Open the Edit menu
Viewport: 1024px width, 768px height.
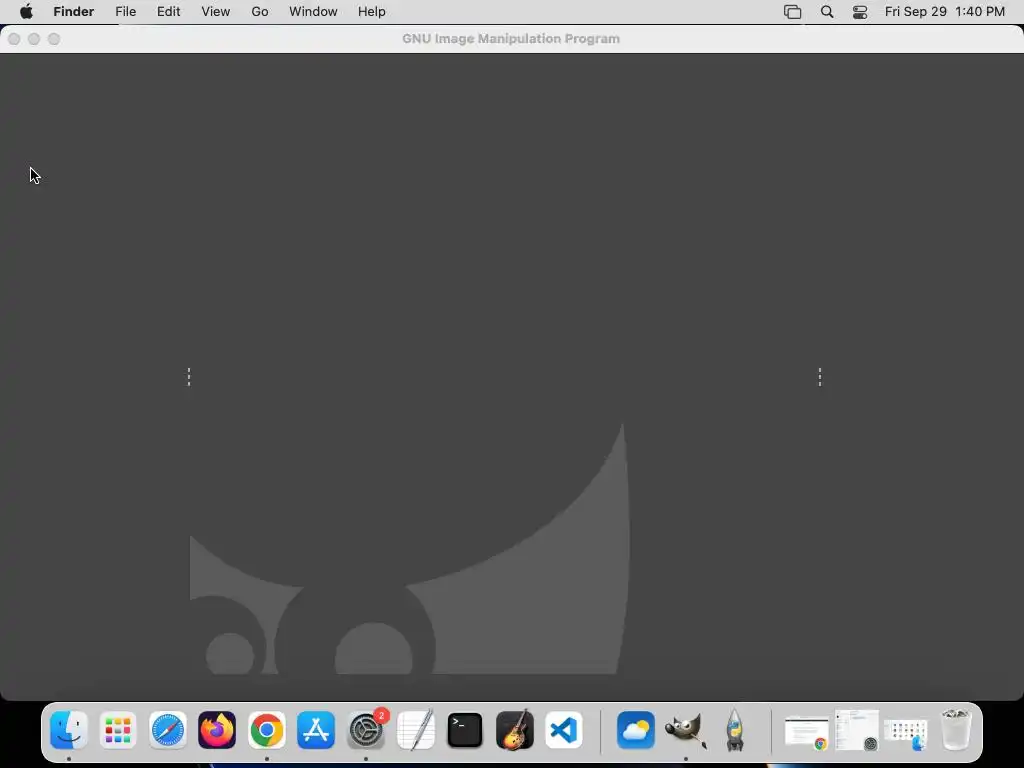click(x=168, y=12)
